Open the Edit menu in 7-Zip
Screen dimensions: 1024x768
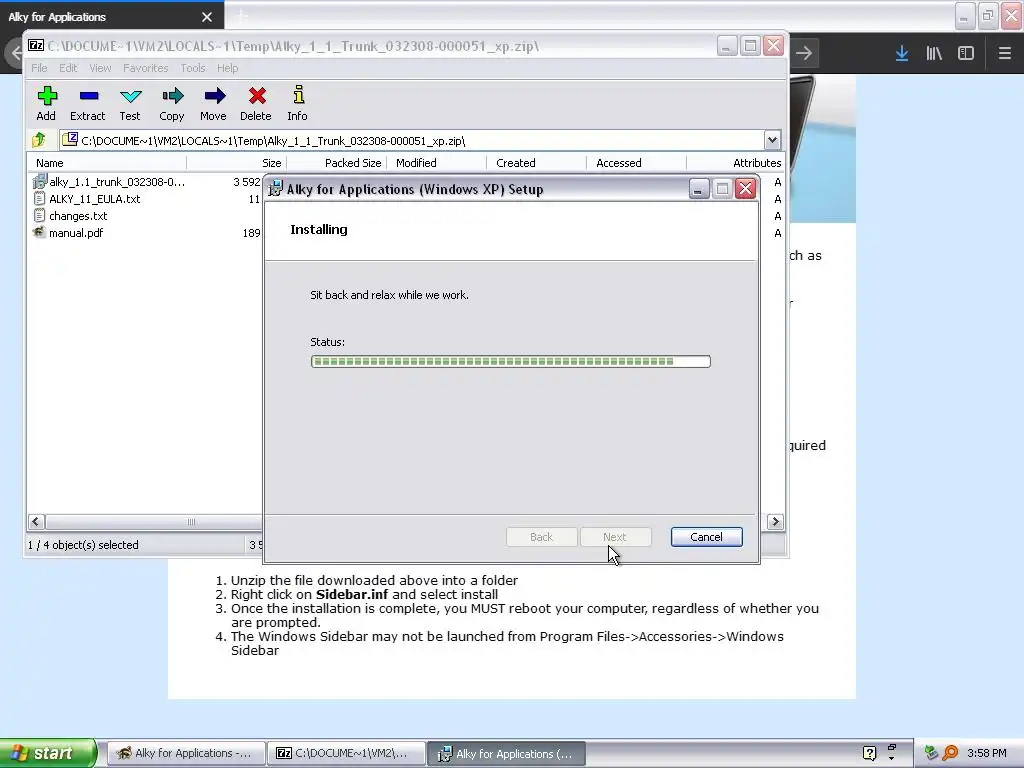68,68
